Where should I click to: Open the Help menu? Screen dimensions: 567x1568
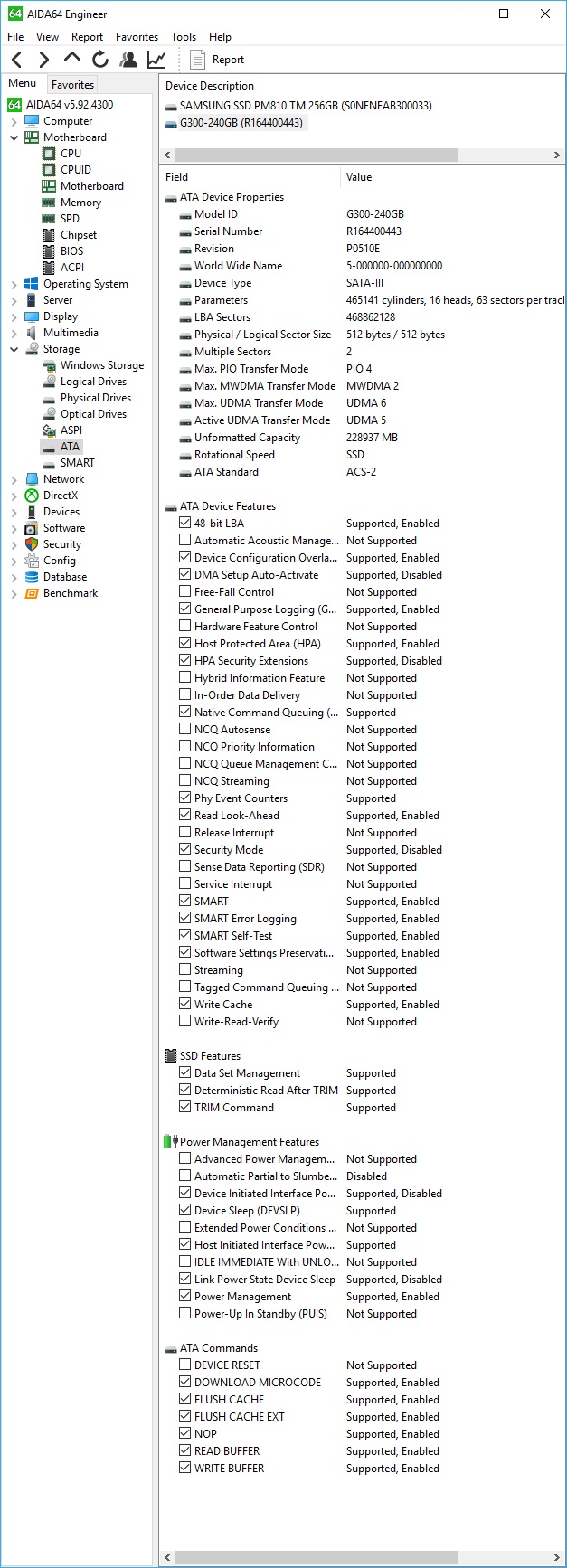[x=220, y=37]
